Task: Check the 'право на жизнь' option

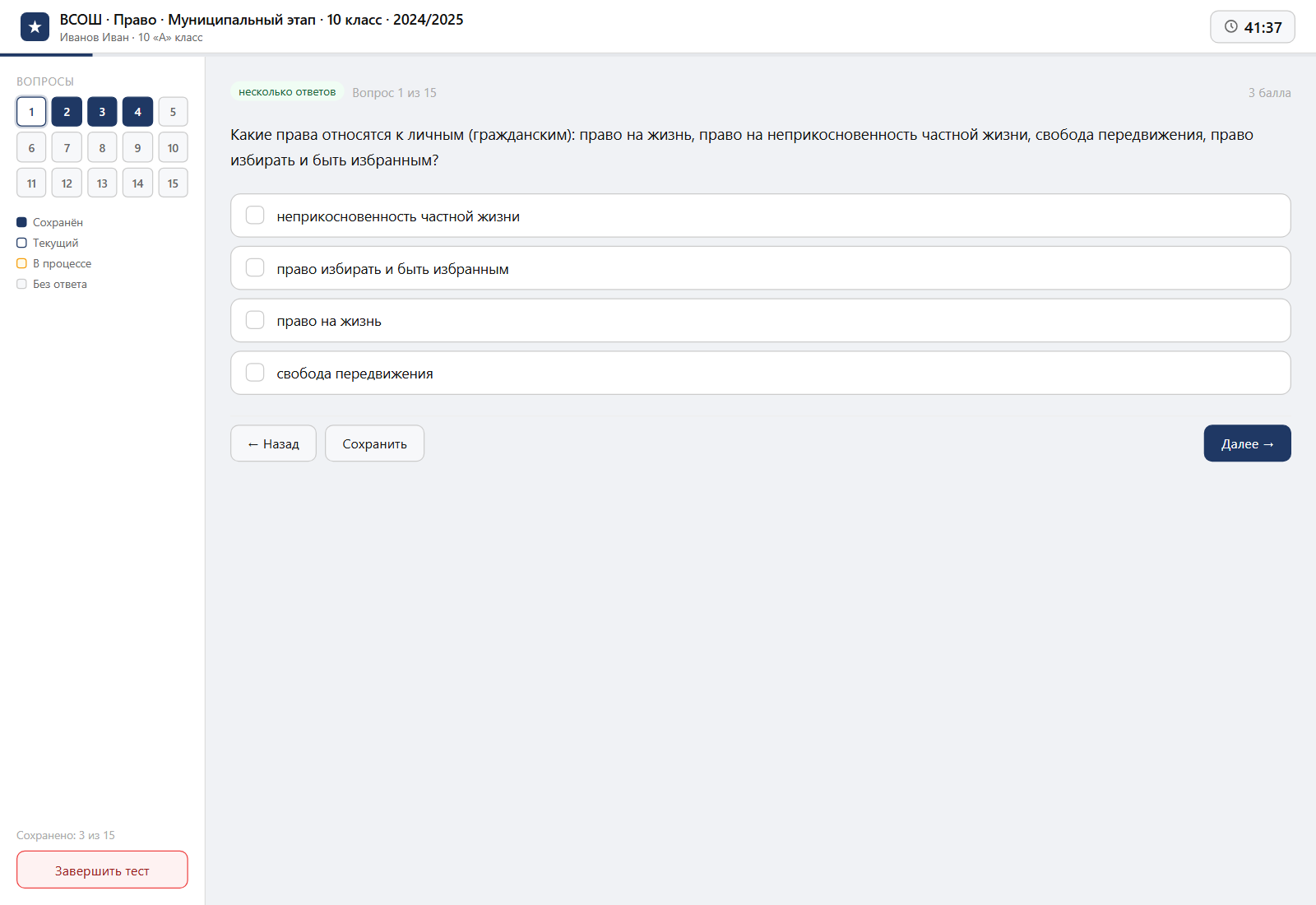Action: point(255,320)
